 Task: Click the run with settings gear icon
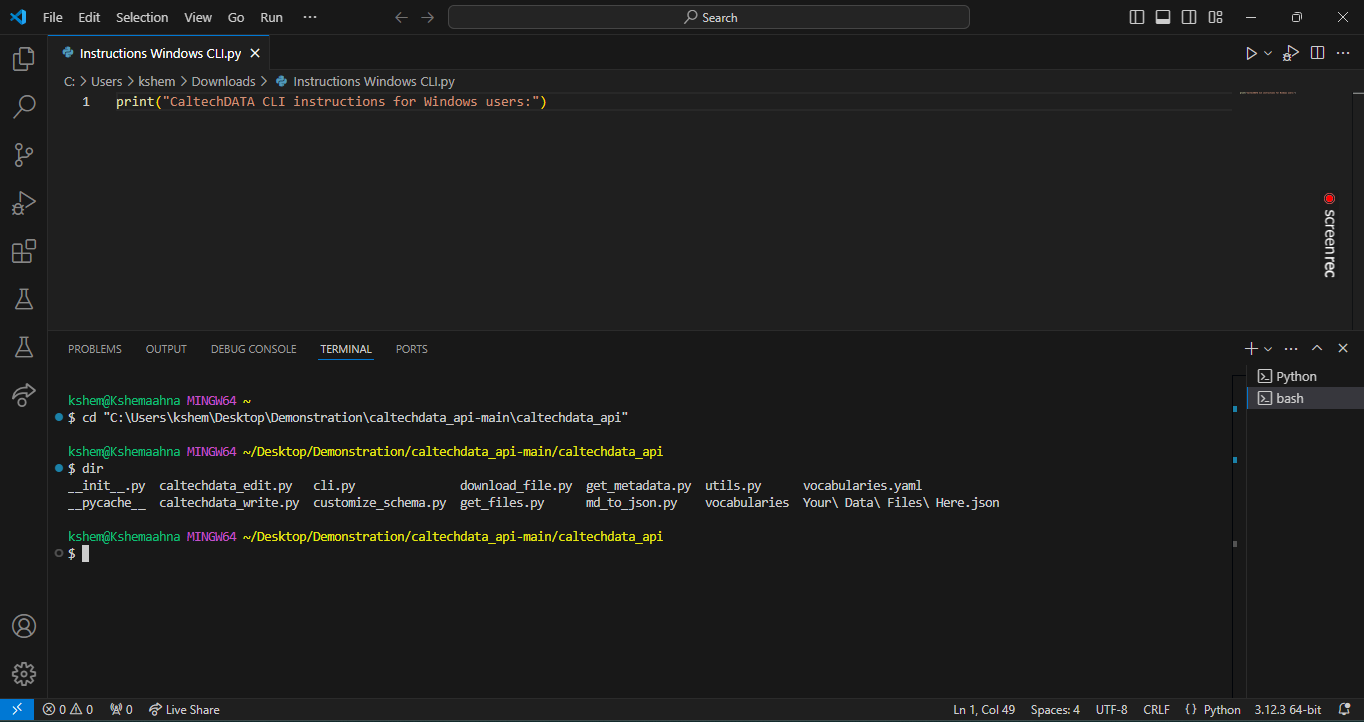[1291, 53]
